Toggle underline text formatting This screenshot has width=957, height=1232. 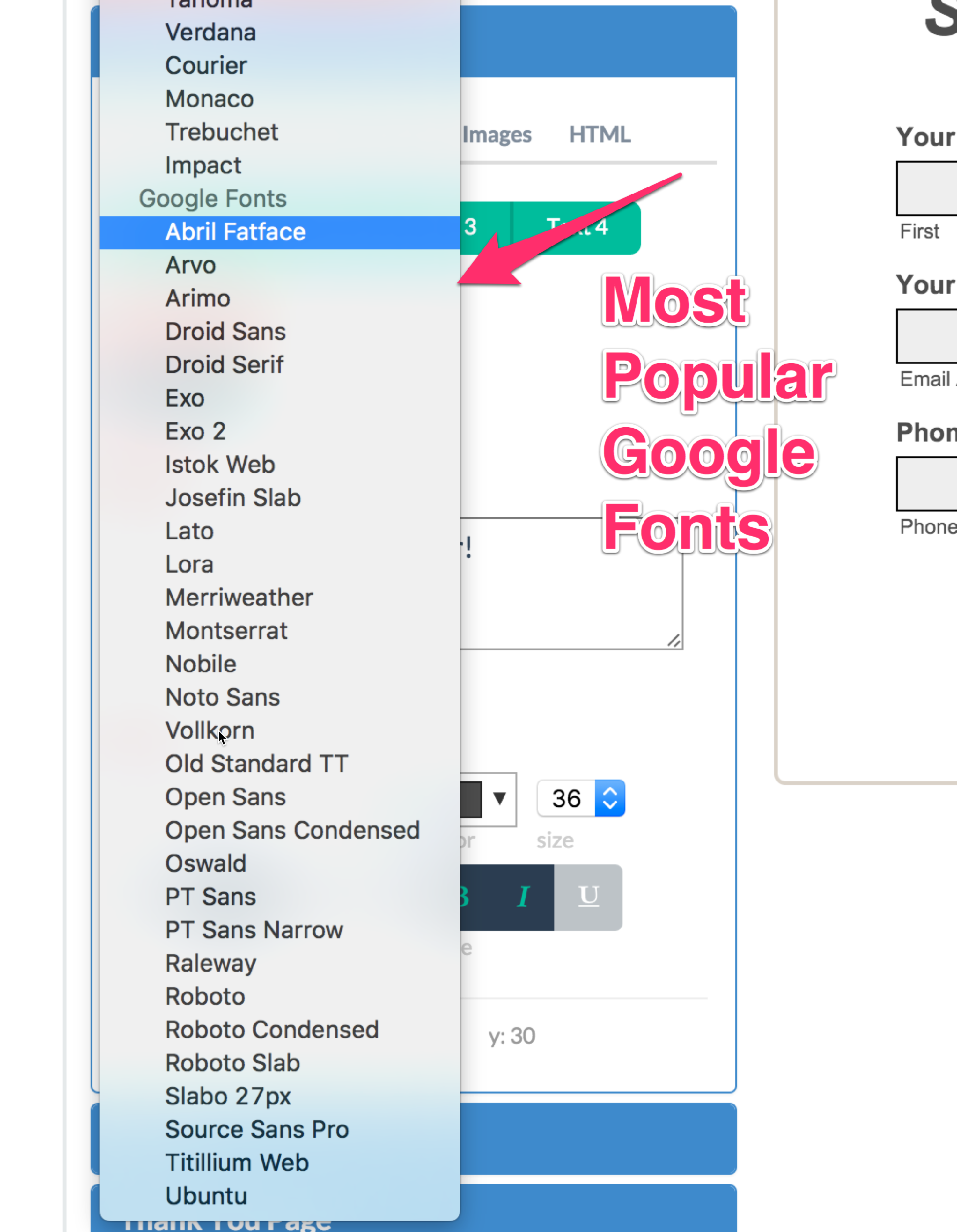pos(588,896)
